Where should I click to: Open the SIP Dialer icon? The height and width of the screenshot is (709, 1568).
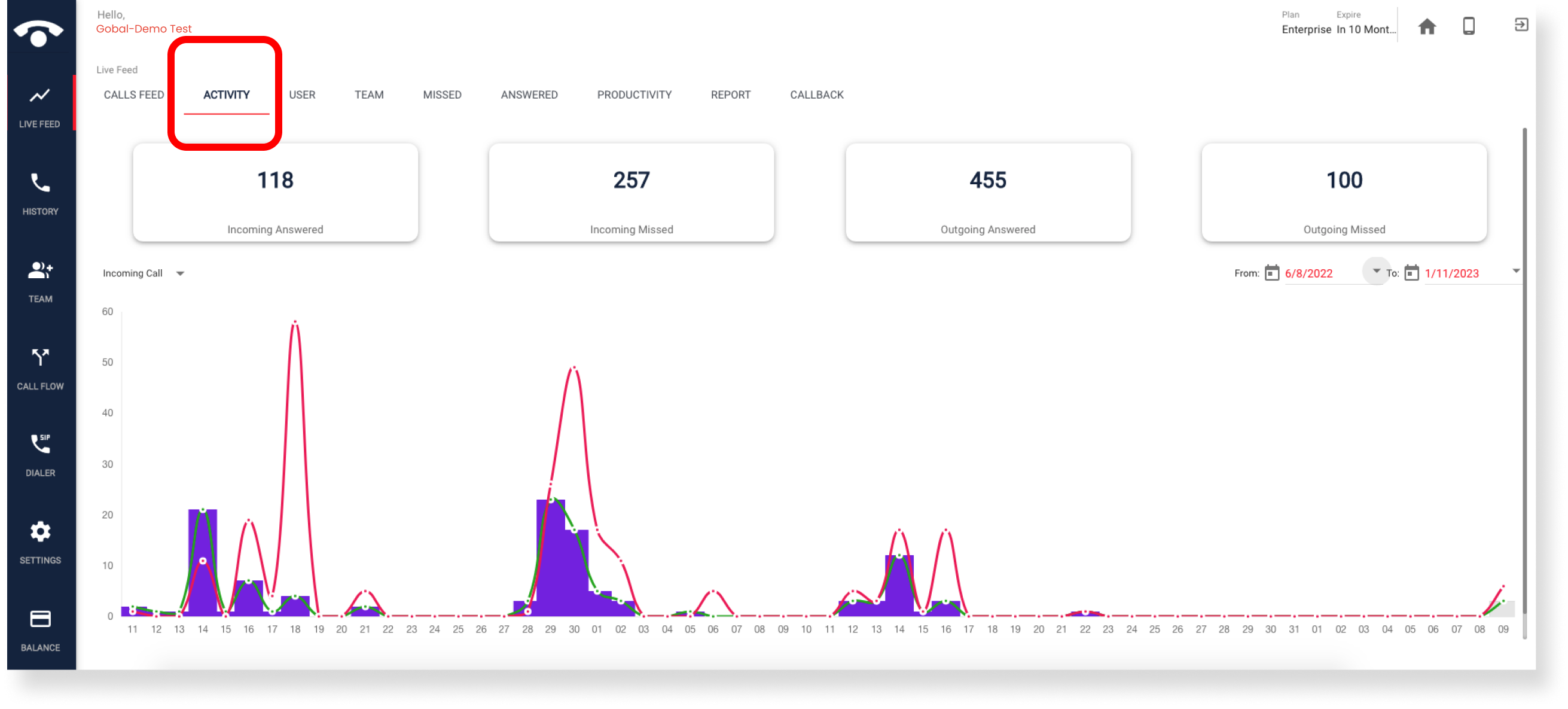pyautogui.click(x=40, y=444)
